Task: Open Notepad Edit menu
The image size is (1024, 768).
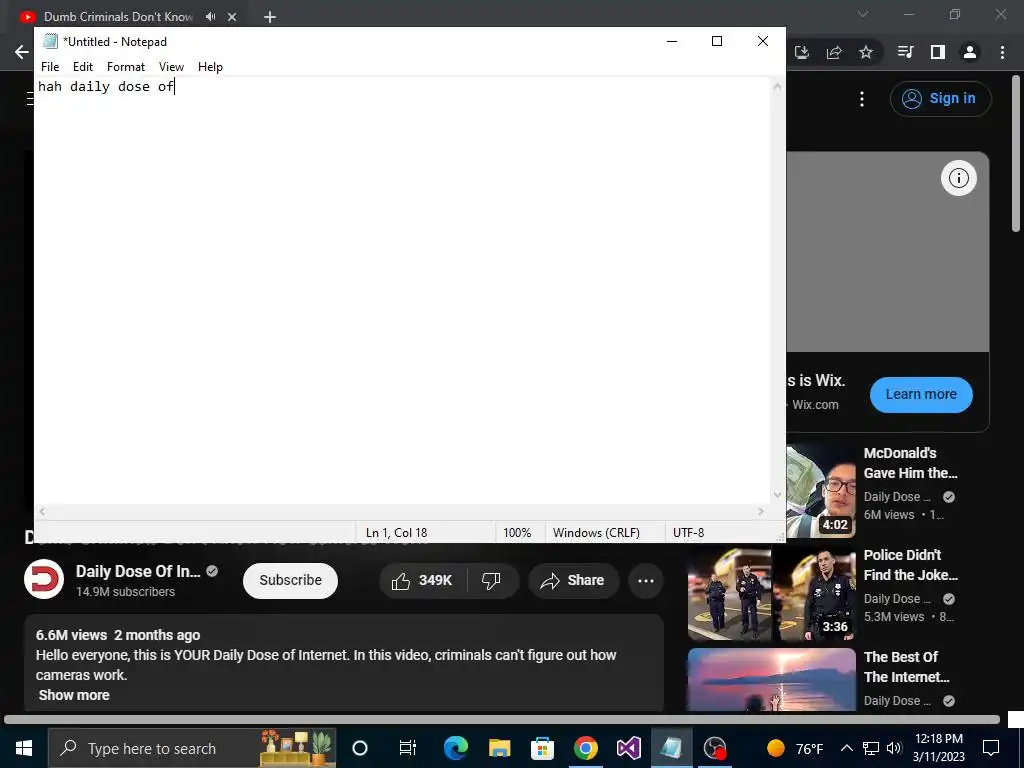Action: coord(82,67)
